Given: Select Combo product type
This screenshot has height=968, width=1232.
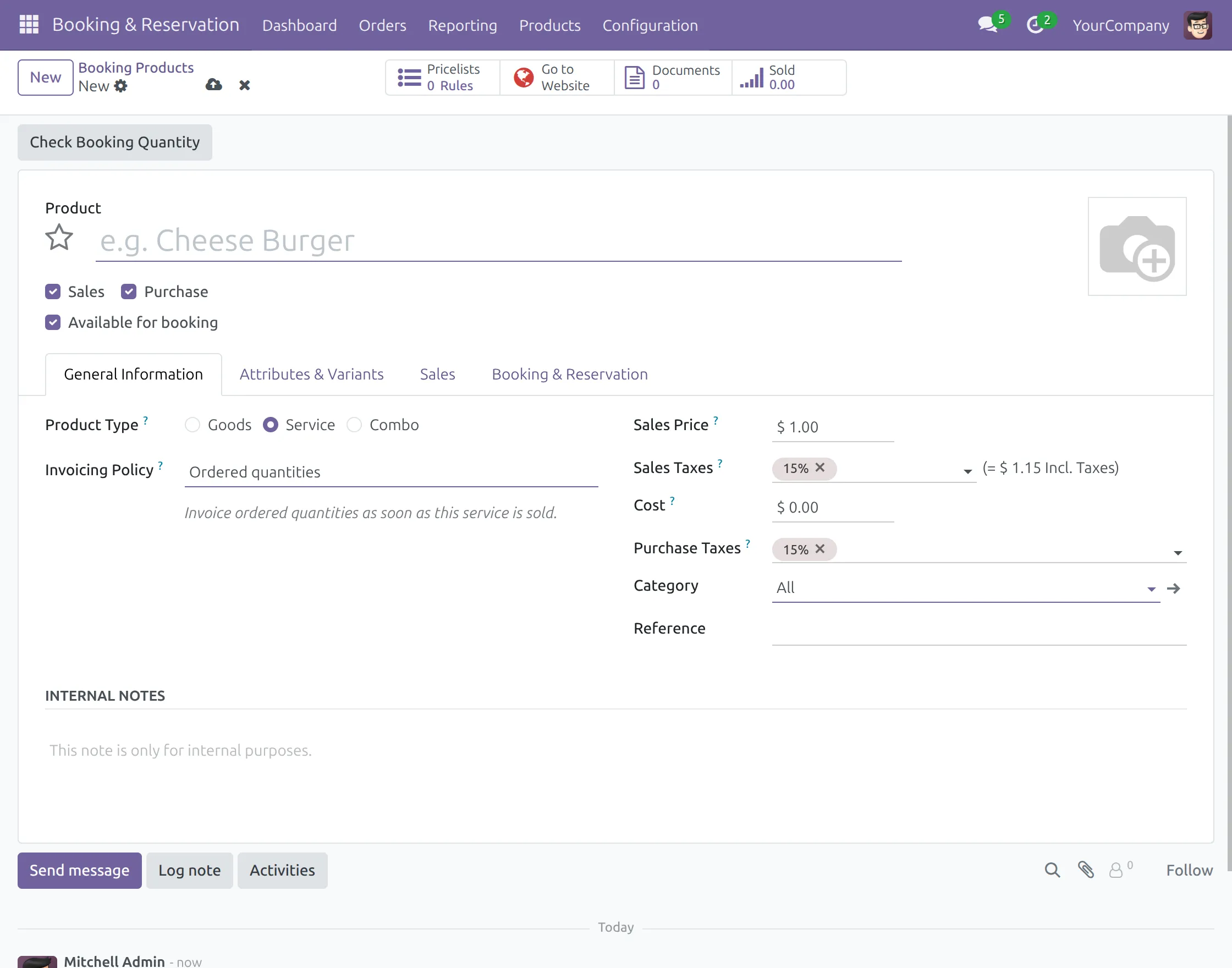Looking at the screenshot, I should coord(354,425).
